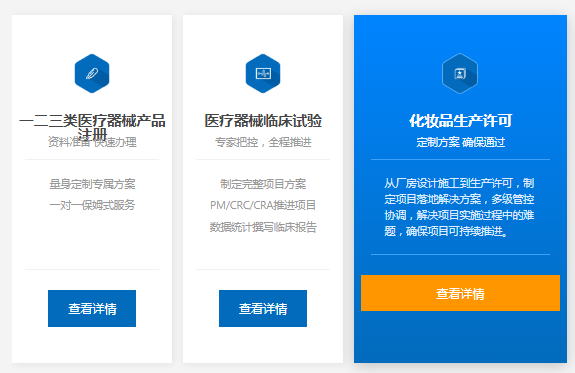
Task: Select the 一二三类医疗器械产品注册 title
Action: pyautogui.click(x=92, y=127)
